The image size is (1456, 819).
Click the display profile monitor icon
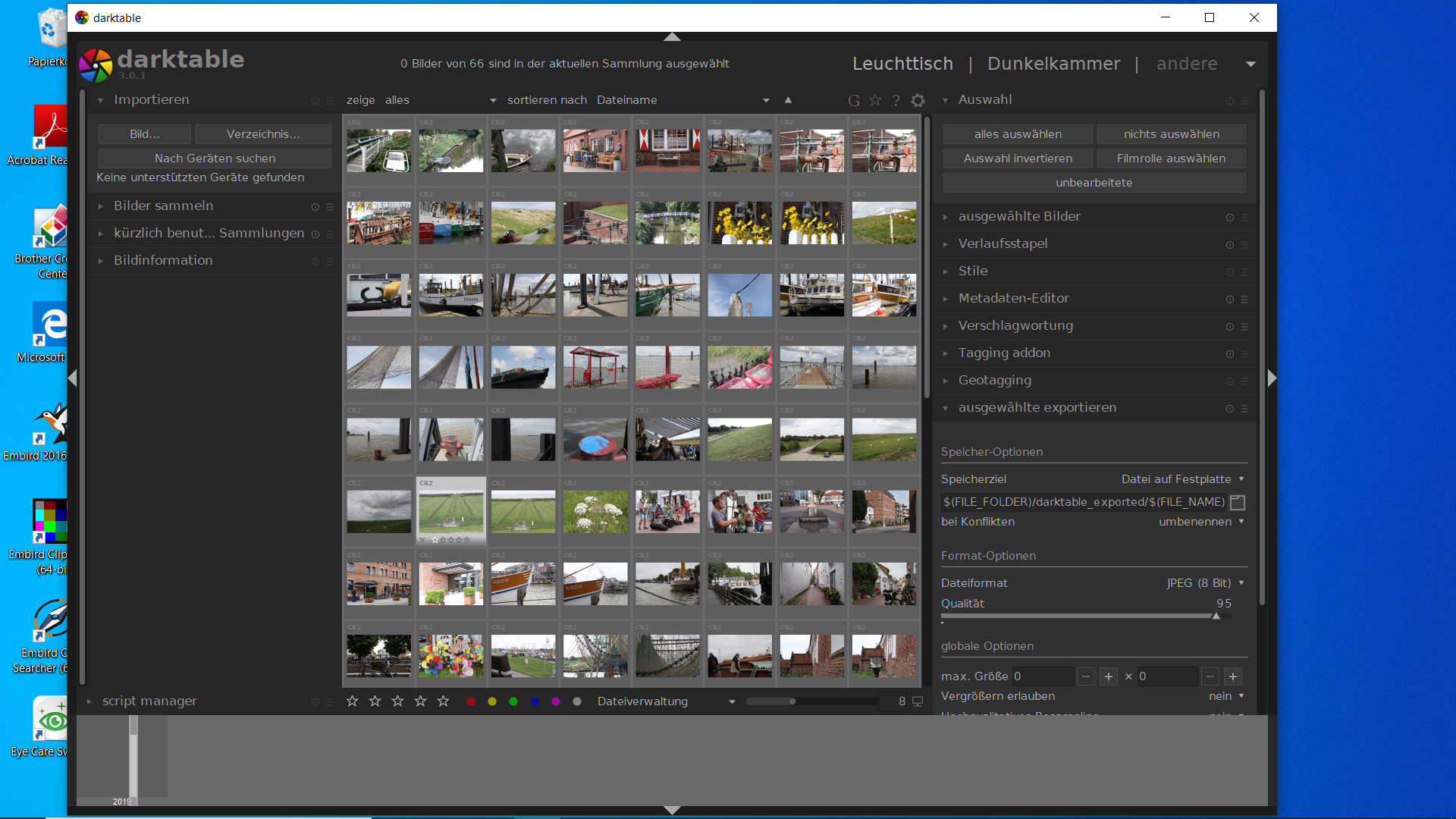pyautogui.click(x=918, y=701)
